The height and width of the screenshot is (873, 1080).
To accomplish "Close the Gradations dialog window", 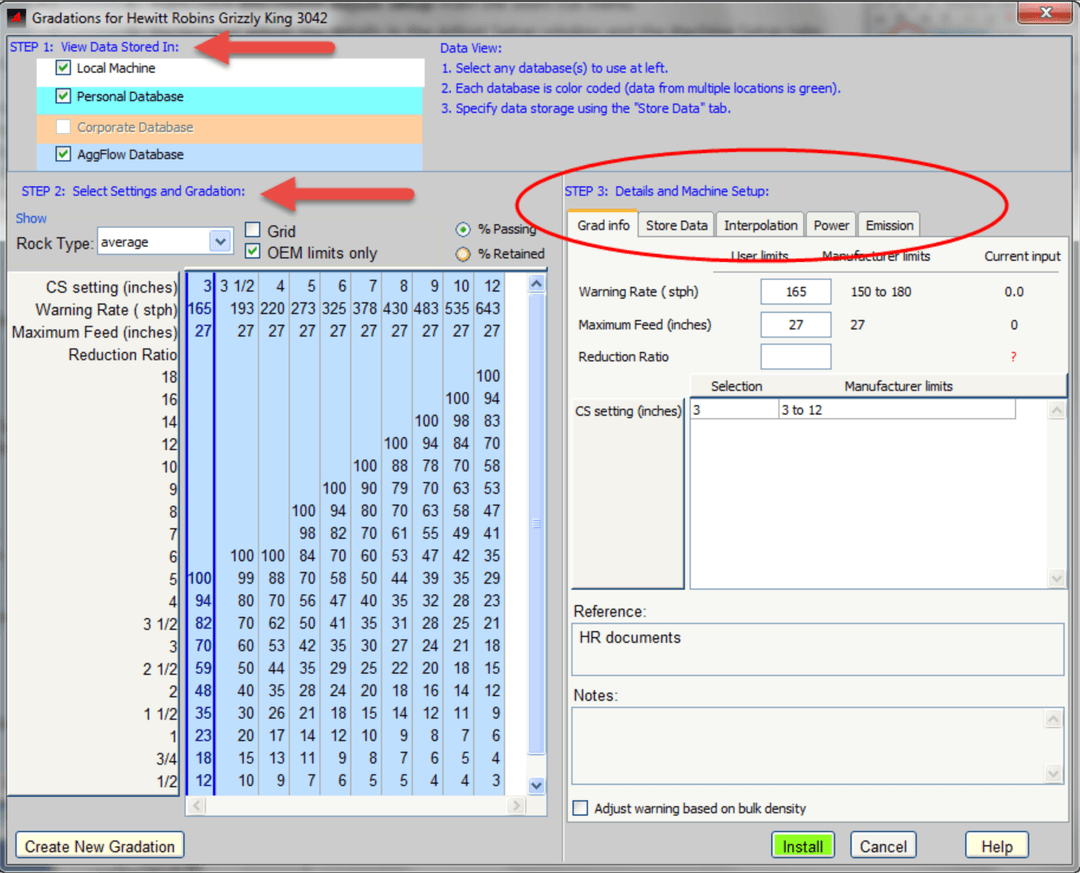I will (1044, 13).
